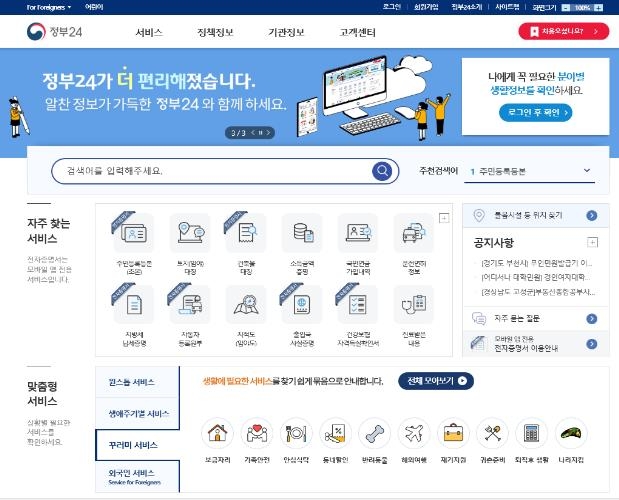This screenshot has width=619, height=500.
Task: Open 전자증명서 이용안내 banner
Action: point(536,344)
